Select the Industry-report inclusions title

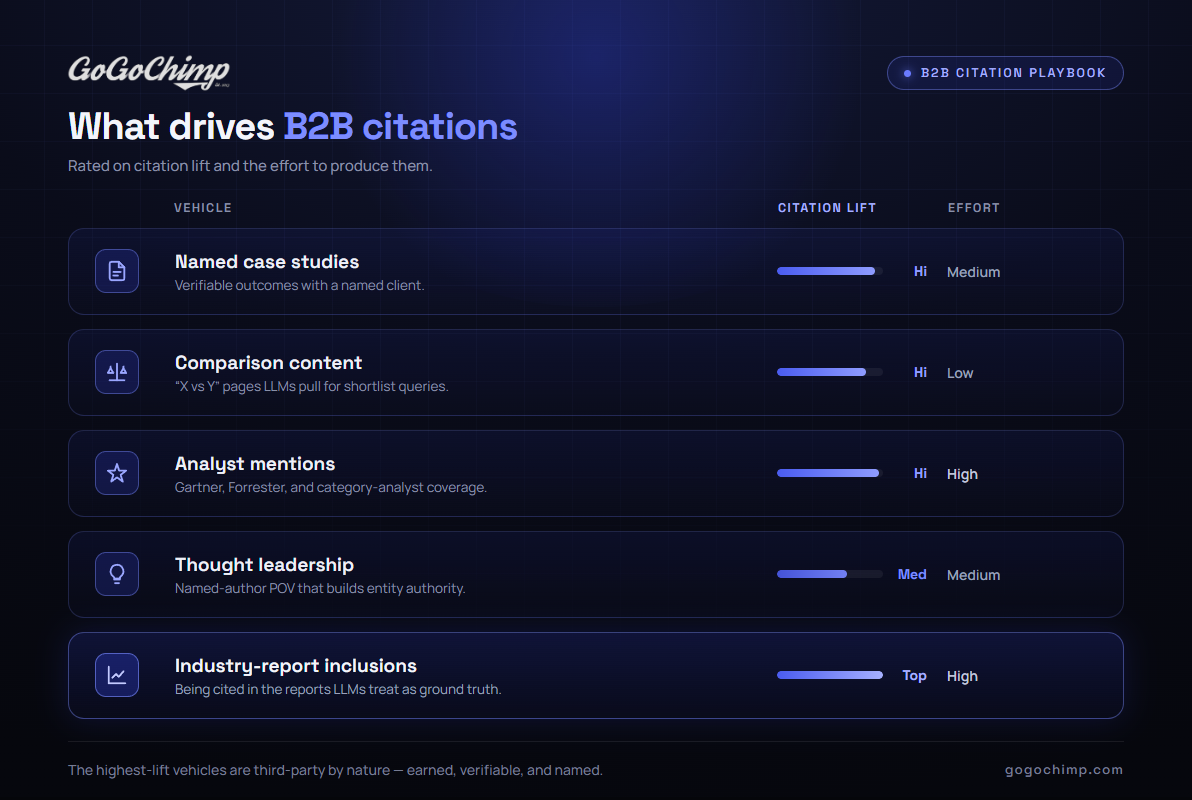pos(296,666)
